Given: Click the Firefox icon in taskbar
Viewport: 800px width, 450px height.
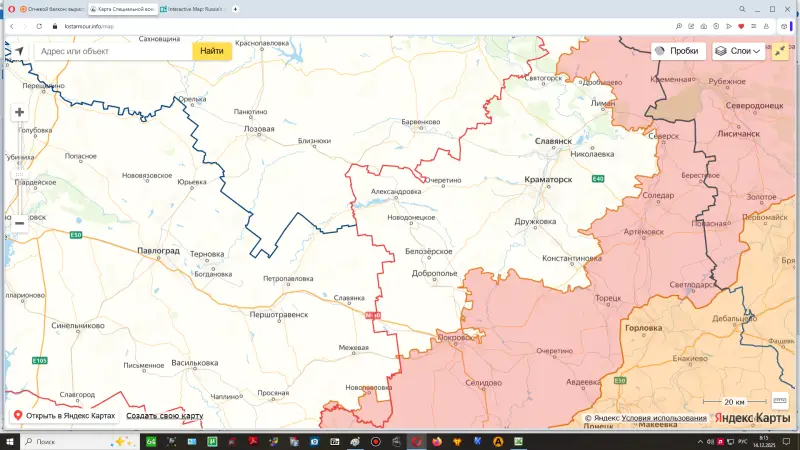Looking at the screenshot, I should [437, 441].
